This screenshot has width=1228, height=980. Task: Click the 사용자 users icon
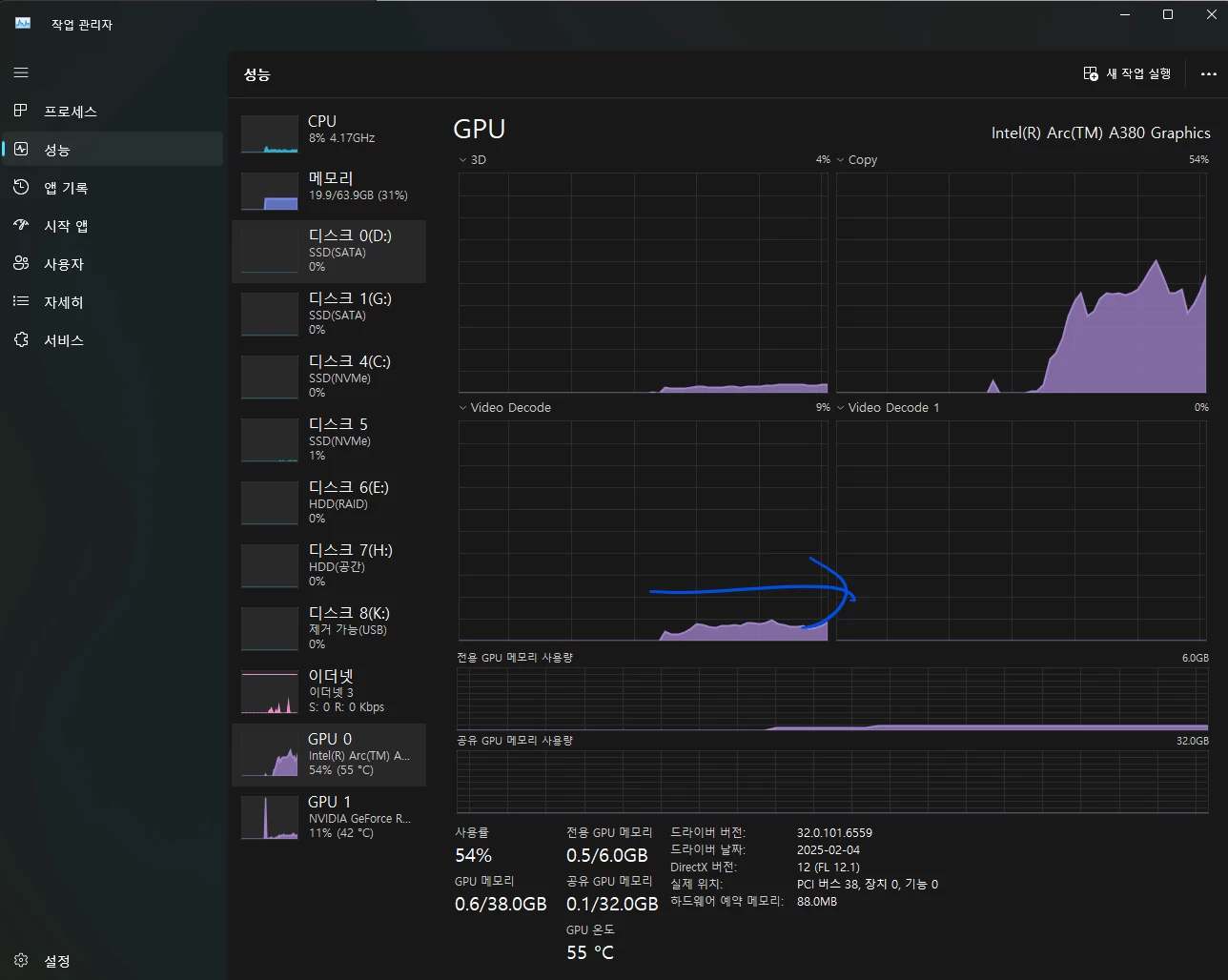click(x=21, y=263)
